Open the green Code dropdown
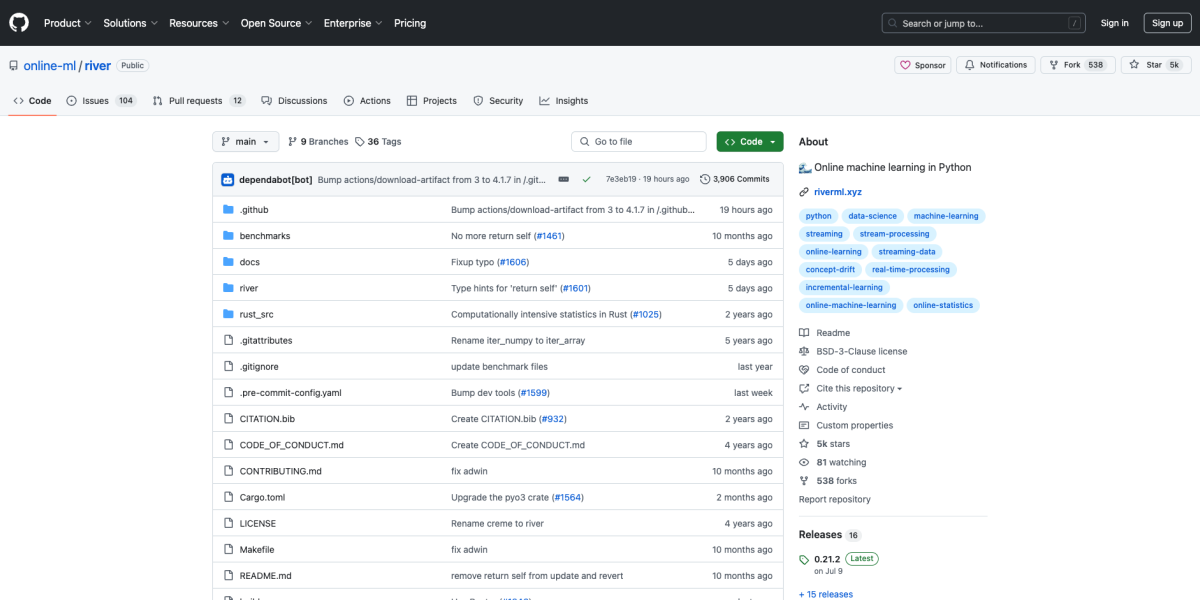 750,142
